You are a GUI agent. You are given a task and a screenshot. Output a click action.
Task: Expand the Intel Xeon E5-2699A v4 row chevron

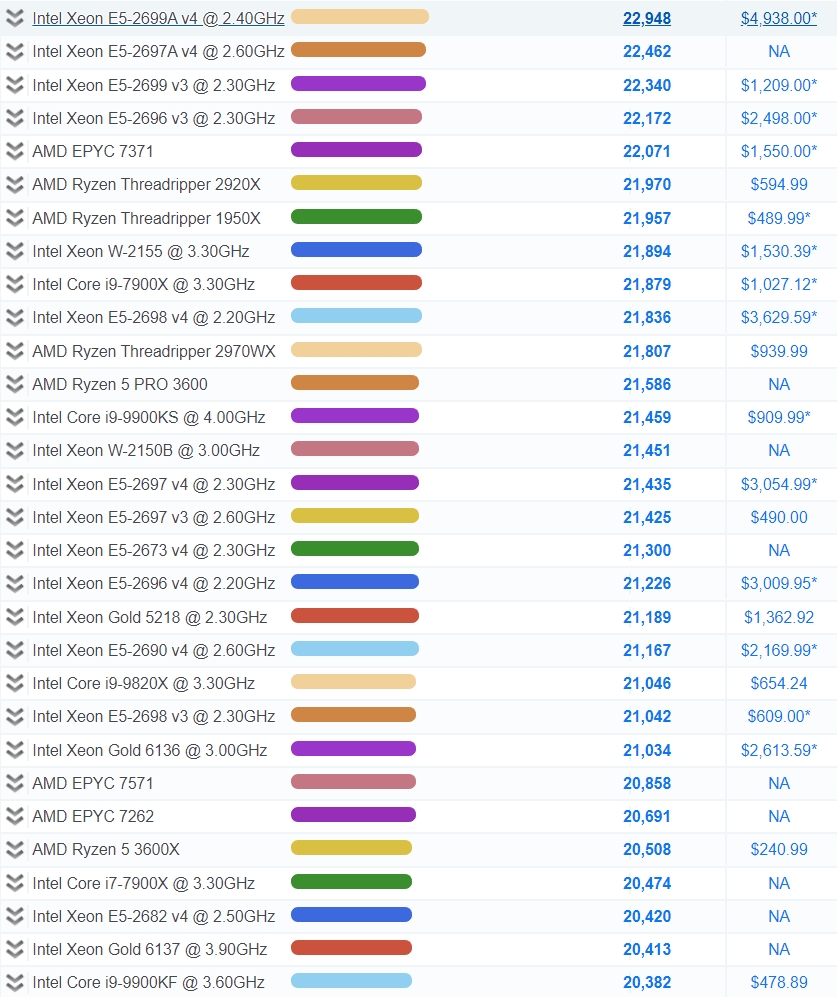[x=15, y=18]
